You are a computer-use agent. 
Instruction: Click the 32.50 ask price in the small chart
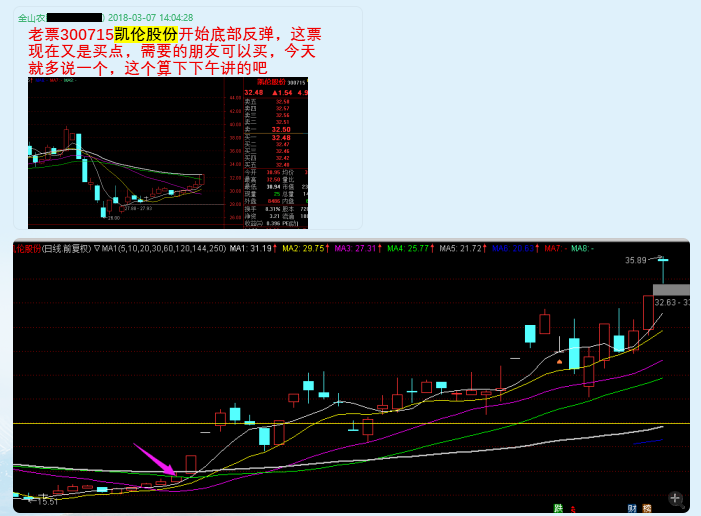pos(281,130)
